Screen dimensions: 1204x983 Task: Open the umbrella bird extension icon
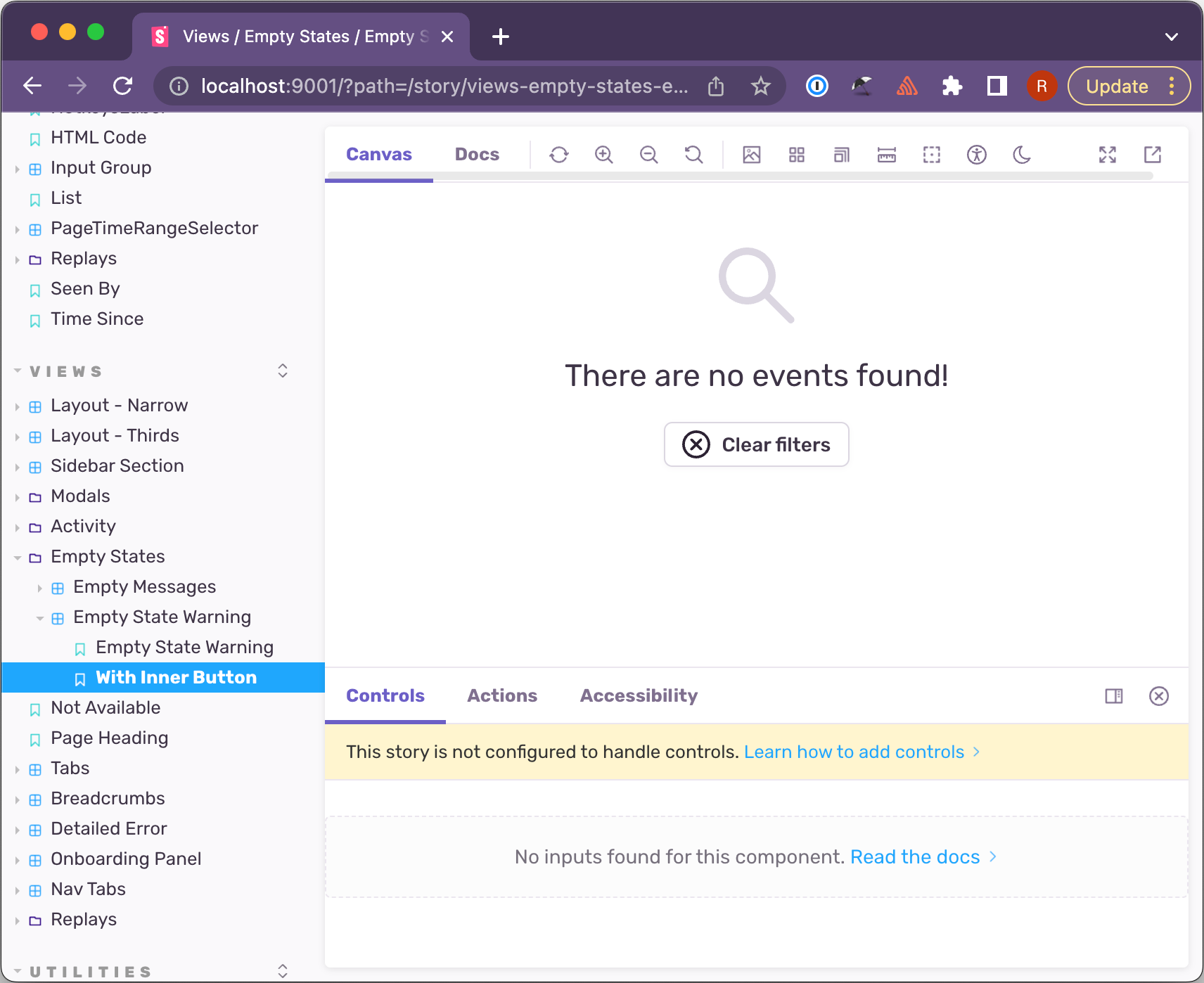[x=862, y=86]
